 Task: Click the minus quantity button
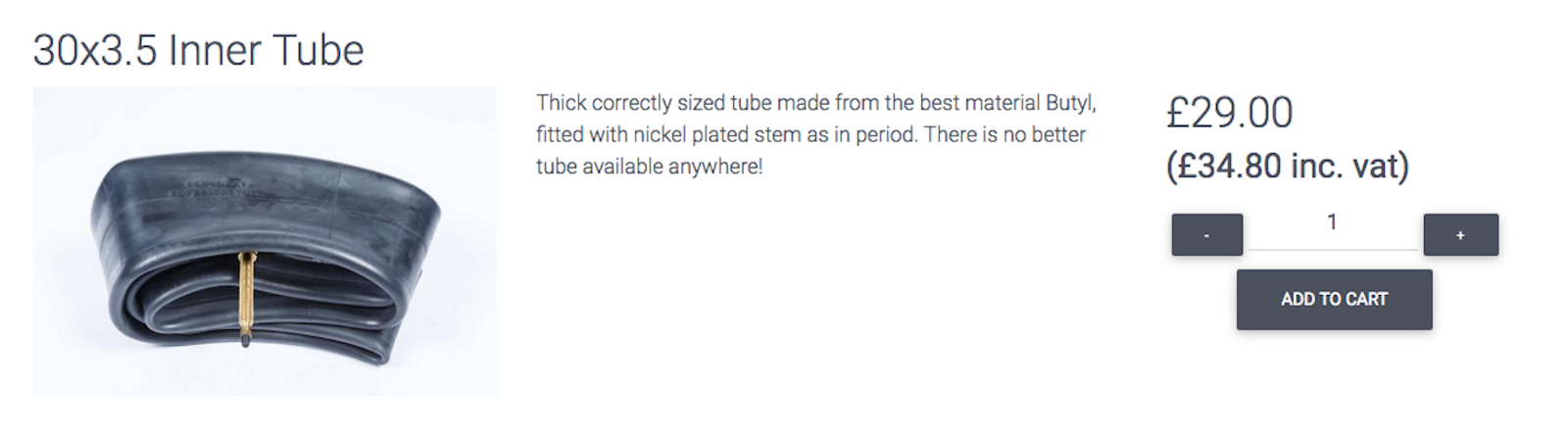pos(1206,235)
